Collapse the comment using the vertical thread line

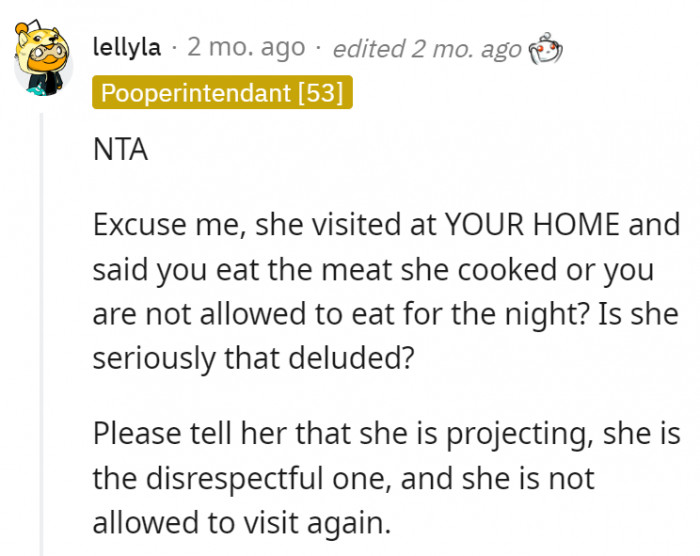point(42,330)
